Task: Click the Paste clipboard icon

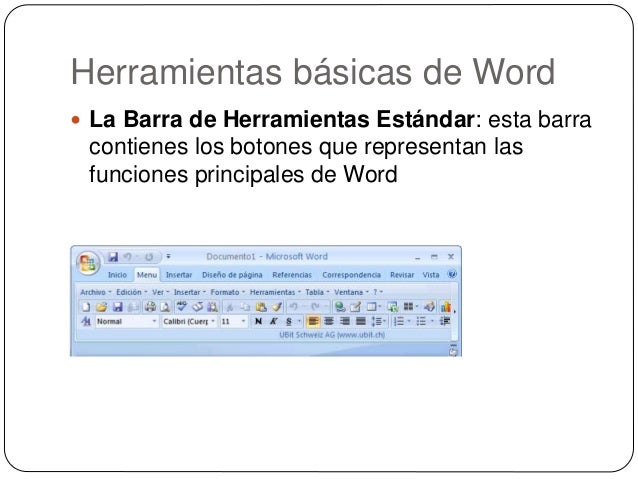Action: click(x=261, y=307)
